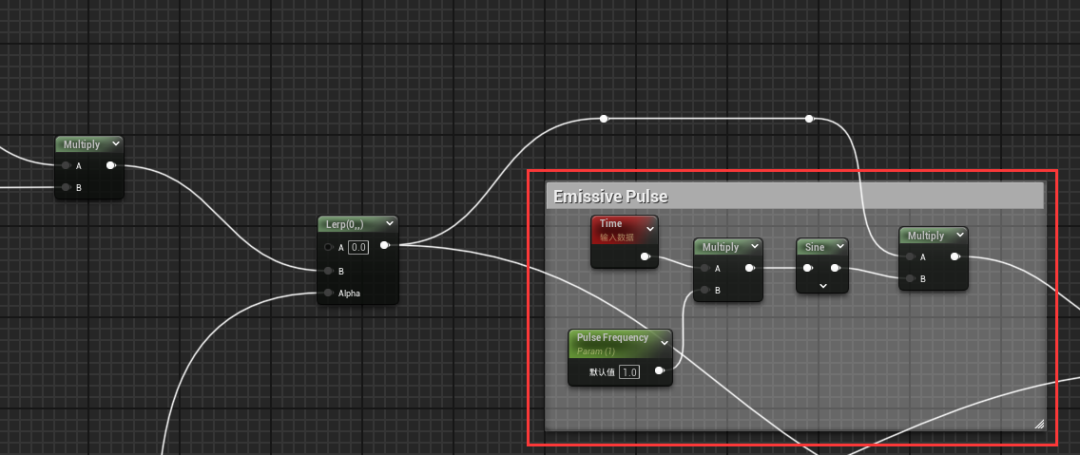Select the right reroute node on the top wire
1080x455 pixels.
click(x=809, y=119)
